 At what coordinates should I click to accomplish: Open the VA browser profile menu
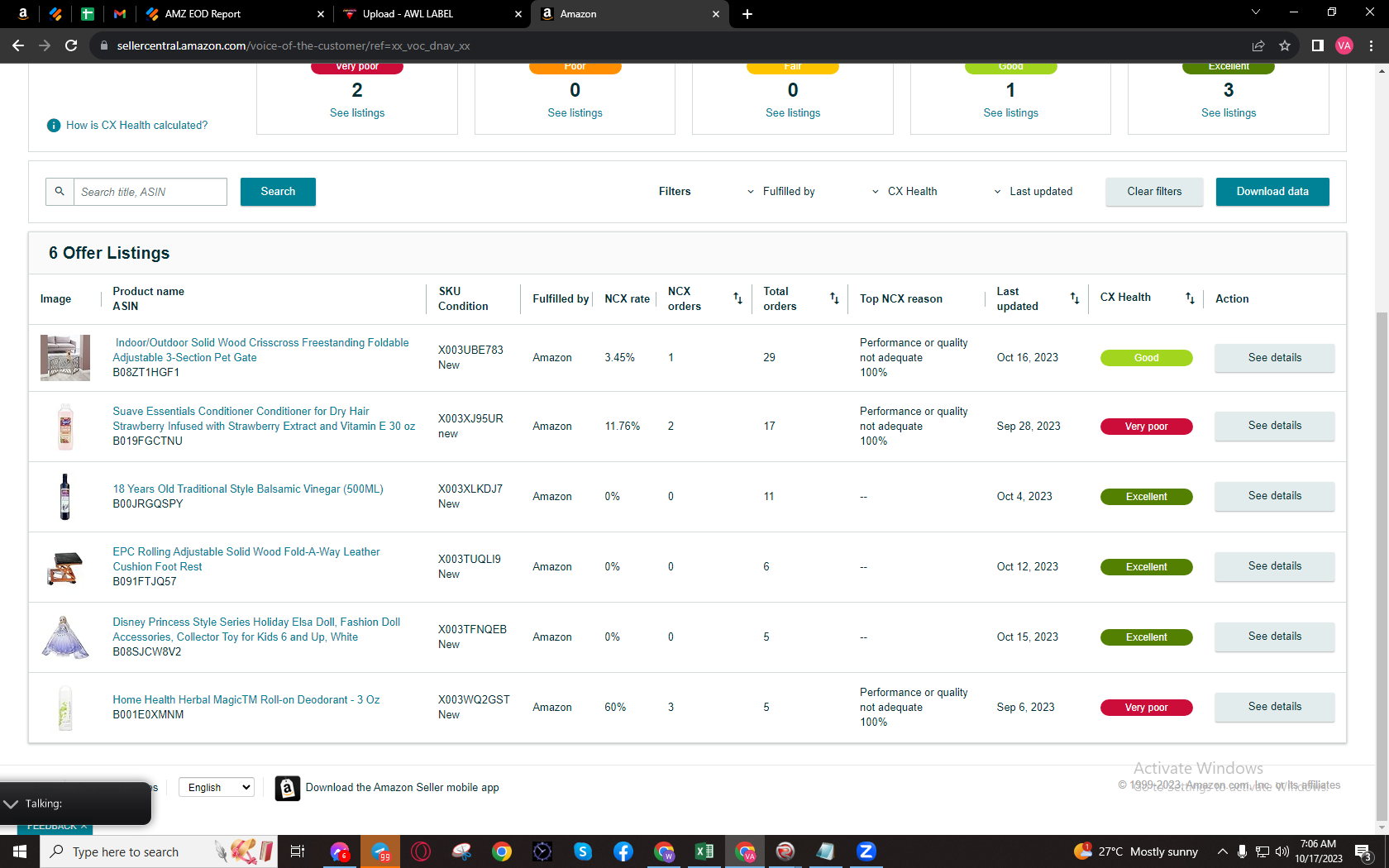click(1344, 45)
